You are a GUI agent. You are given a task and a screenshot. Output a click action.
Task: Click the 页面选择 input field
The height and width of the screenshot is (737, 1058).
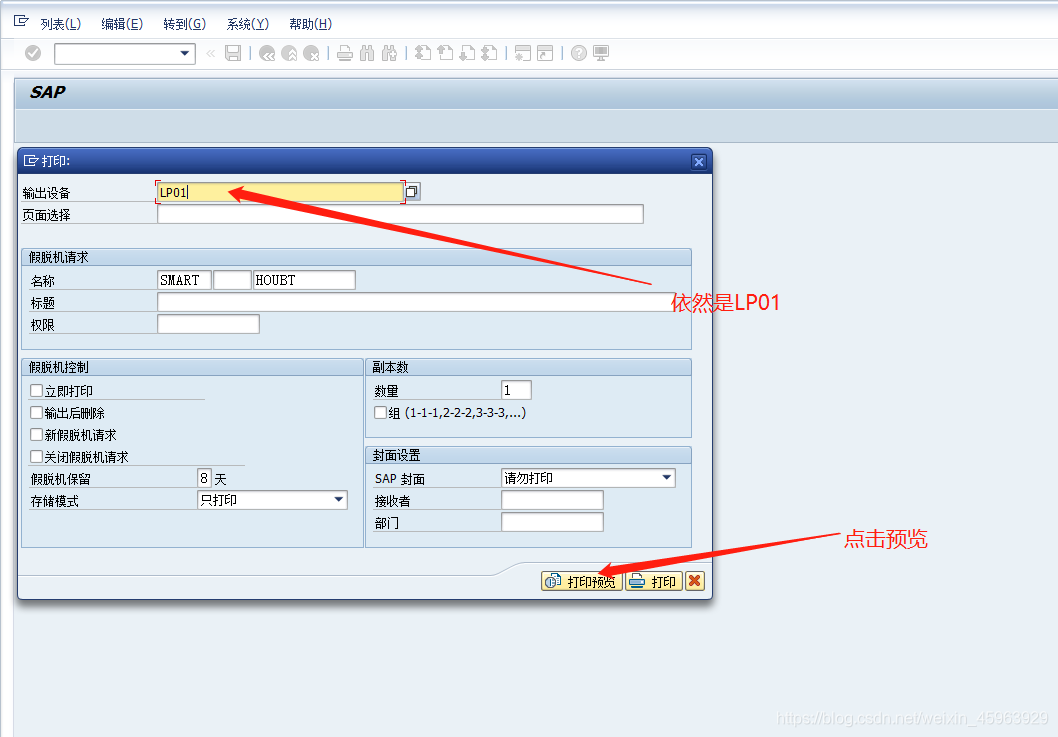401,214
